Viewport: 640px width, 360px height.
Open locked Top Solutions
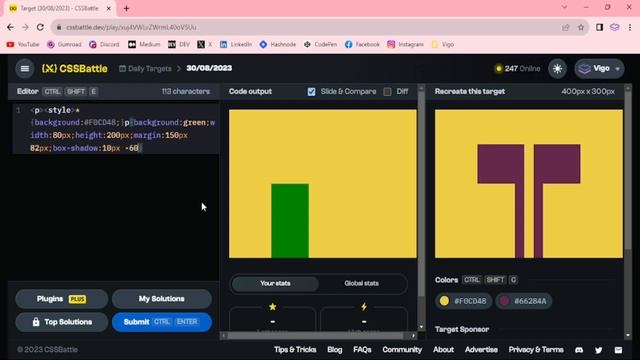tap(62, 322)
